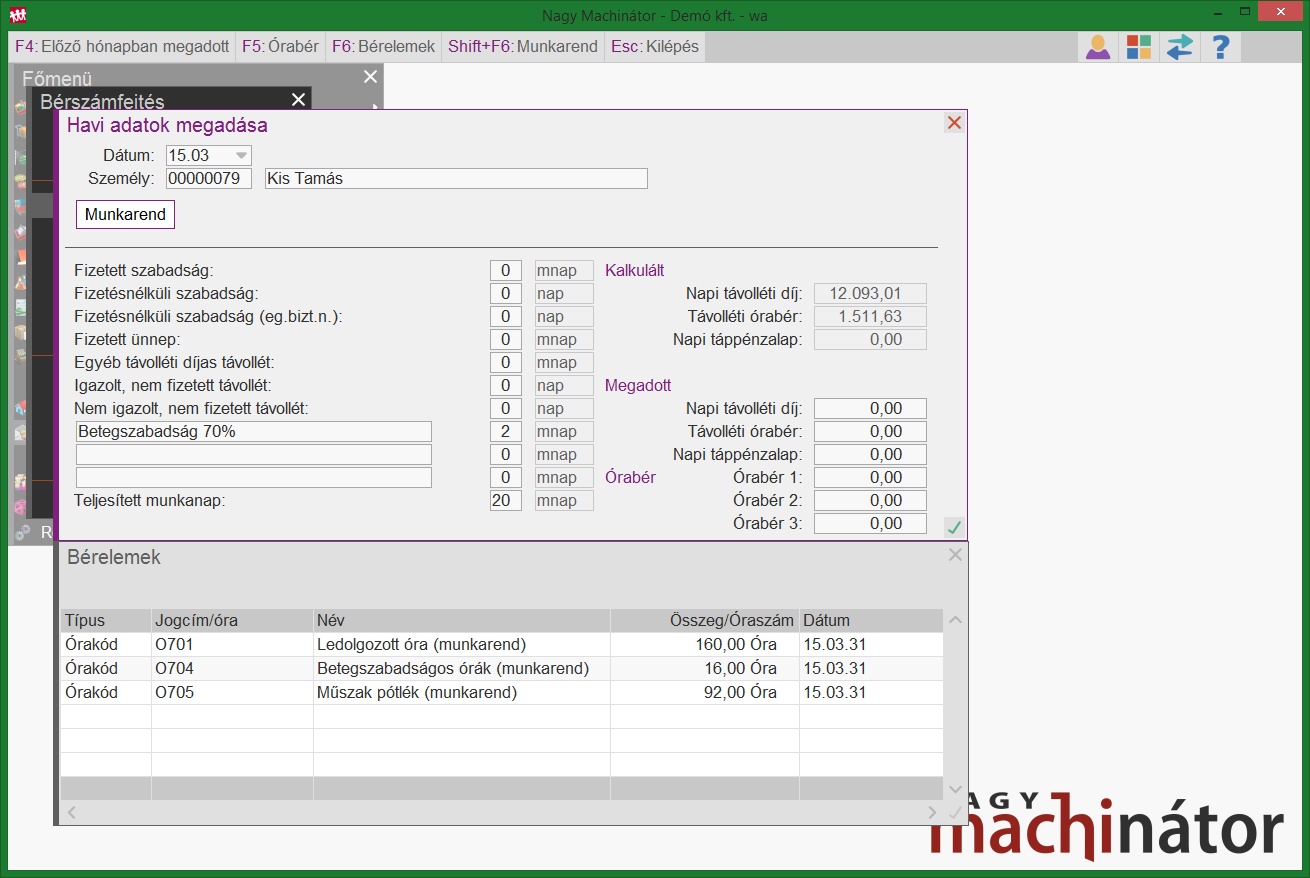
Task: Click the Bérelemek table scroll down arrow
Action: [955, 790]
